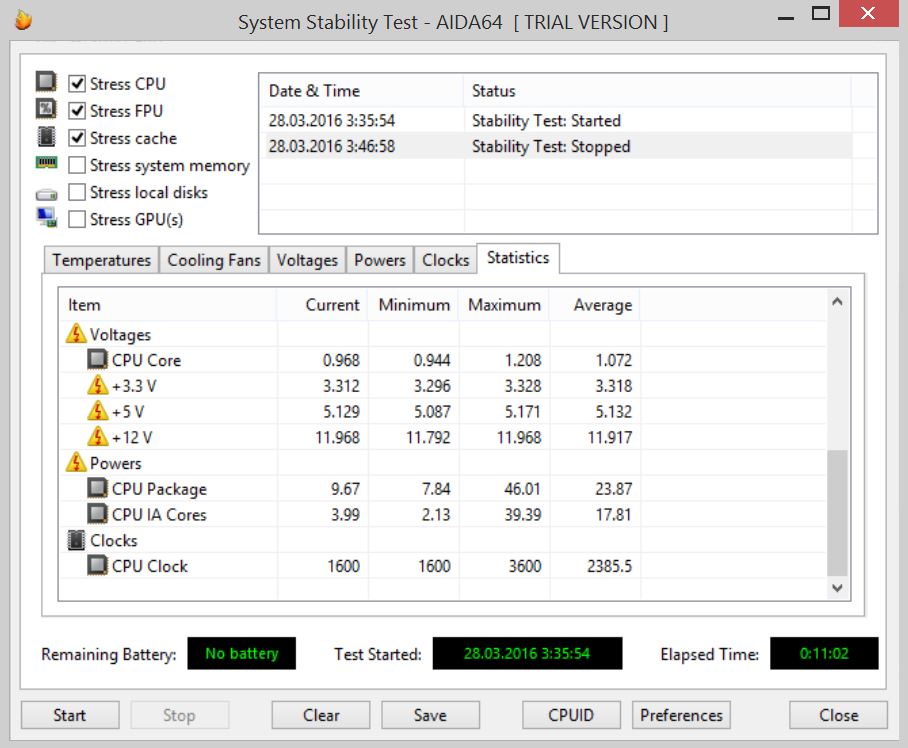This screenshot has height=748, width=908.
Task: Click the statistics list scroll down arrow
Action: [x=837, y=588]
